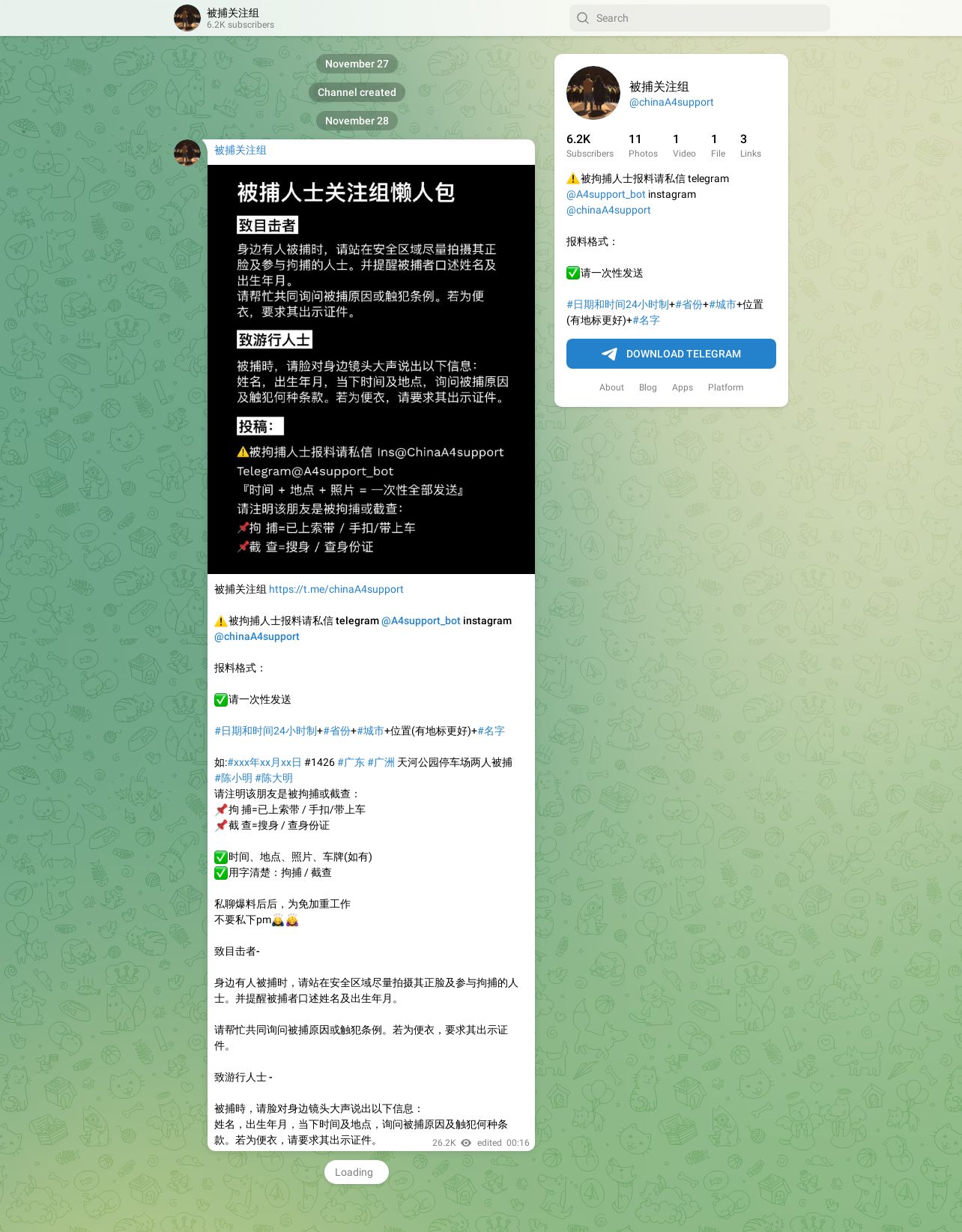Open the 3 Links counter
The image size is (962, 1232).
pos(750,145)
